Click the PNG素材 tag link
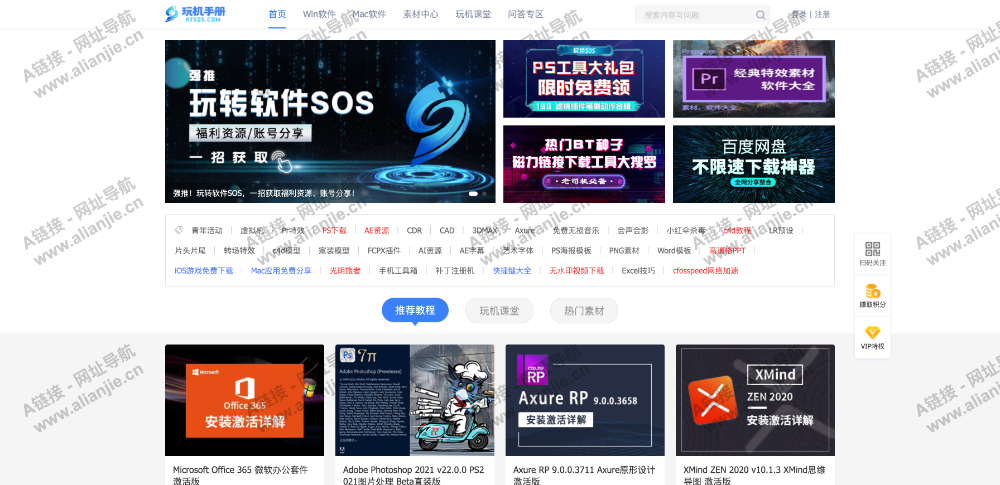The width and height of the screenshot is (1000, 485). [x=624, y=251]
